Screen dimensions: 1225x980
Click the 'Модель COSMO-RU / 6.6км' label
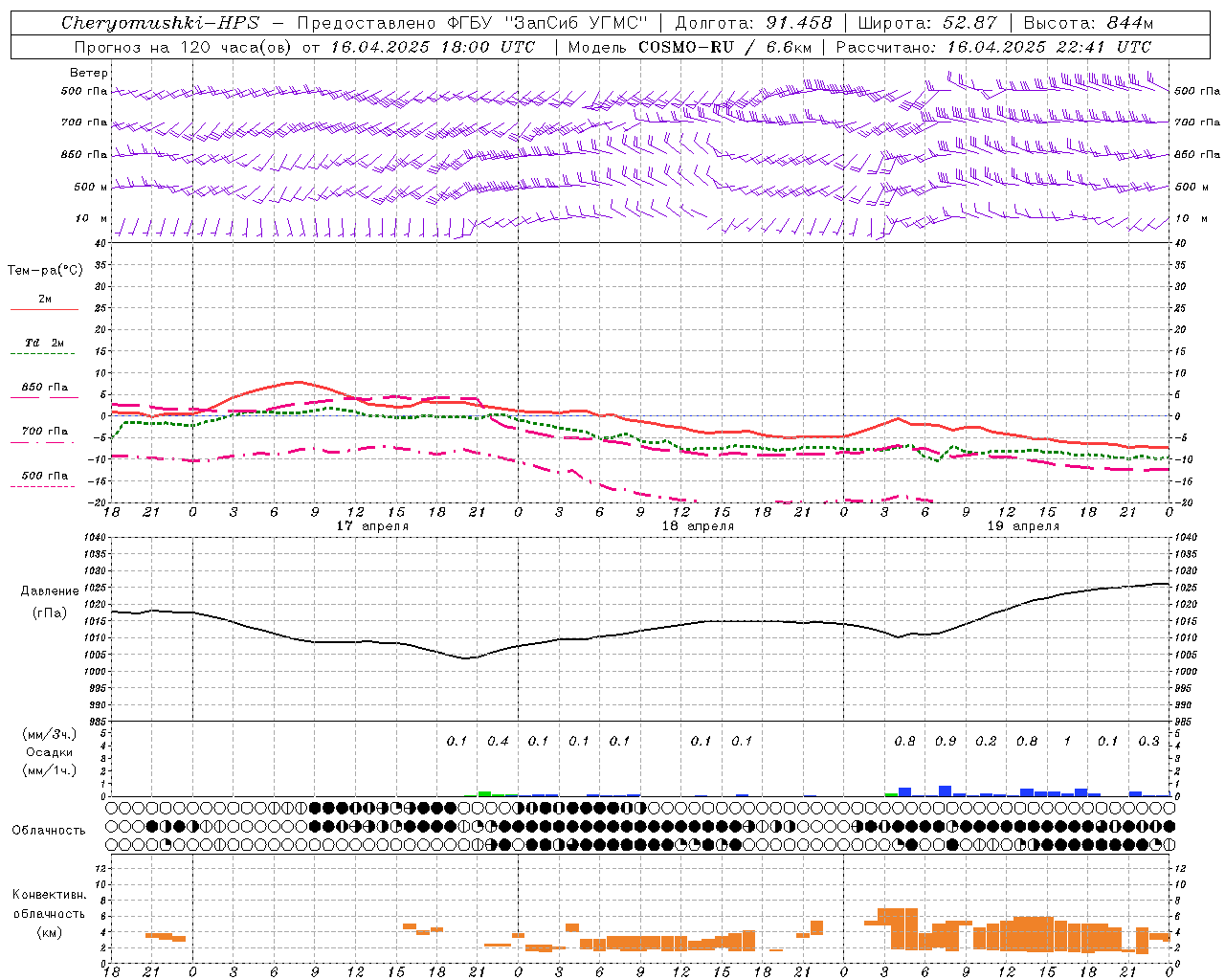[689, 47]
